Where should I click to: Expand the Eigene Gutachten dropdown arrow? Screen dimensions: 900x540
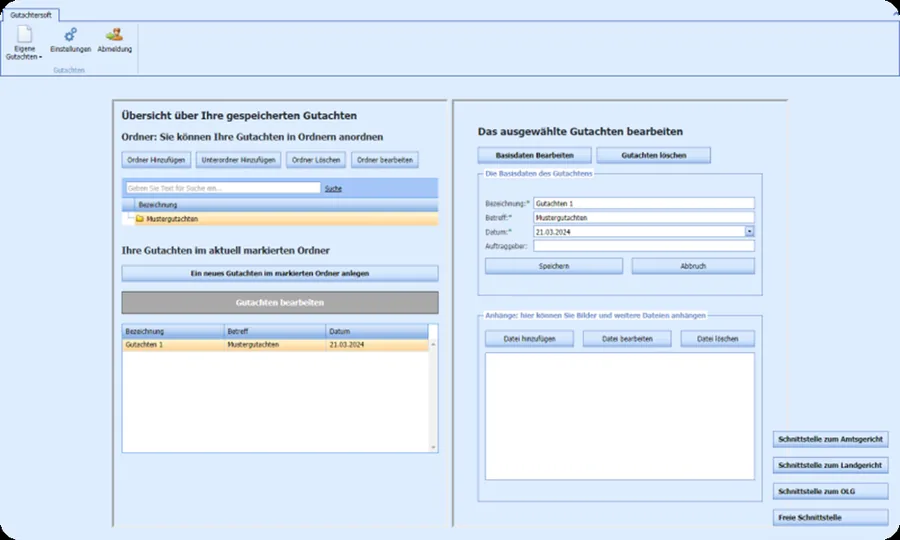[40, 57]
